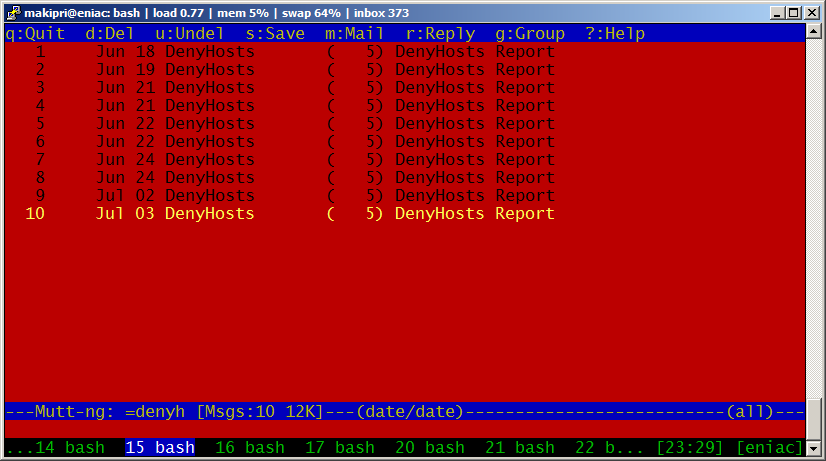Click the PuTTY icon in title bar
This screenshot has width=826, height=461.
pos(13,13)
